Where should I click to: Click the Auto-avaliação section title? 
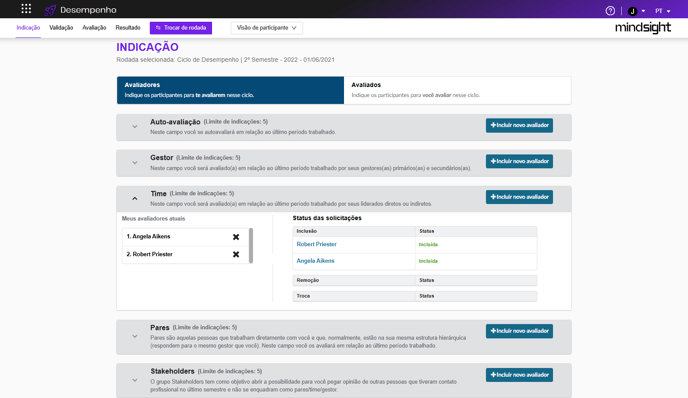click(175, 122)
